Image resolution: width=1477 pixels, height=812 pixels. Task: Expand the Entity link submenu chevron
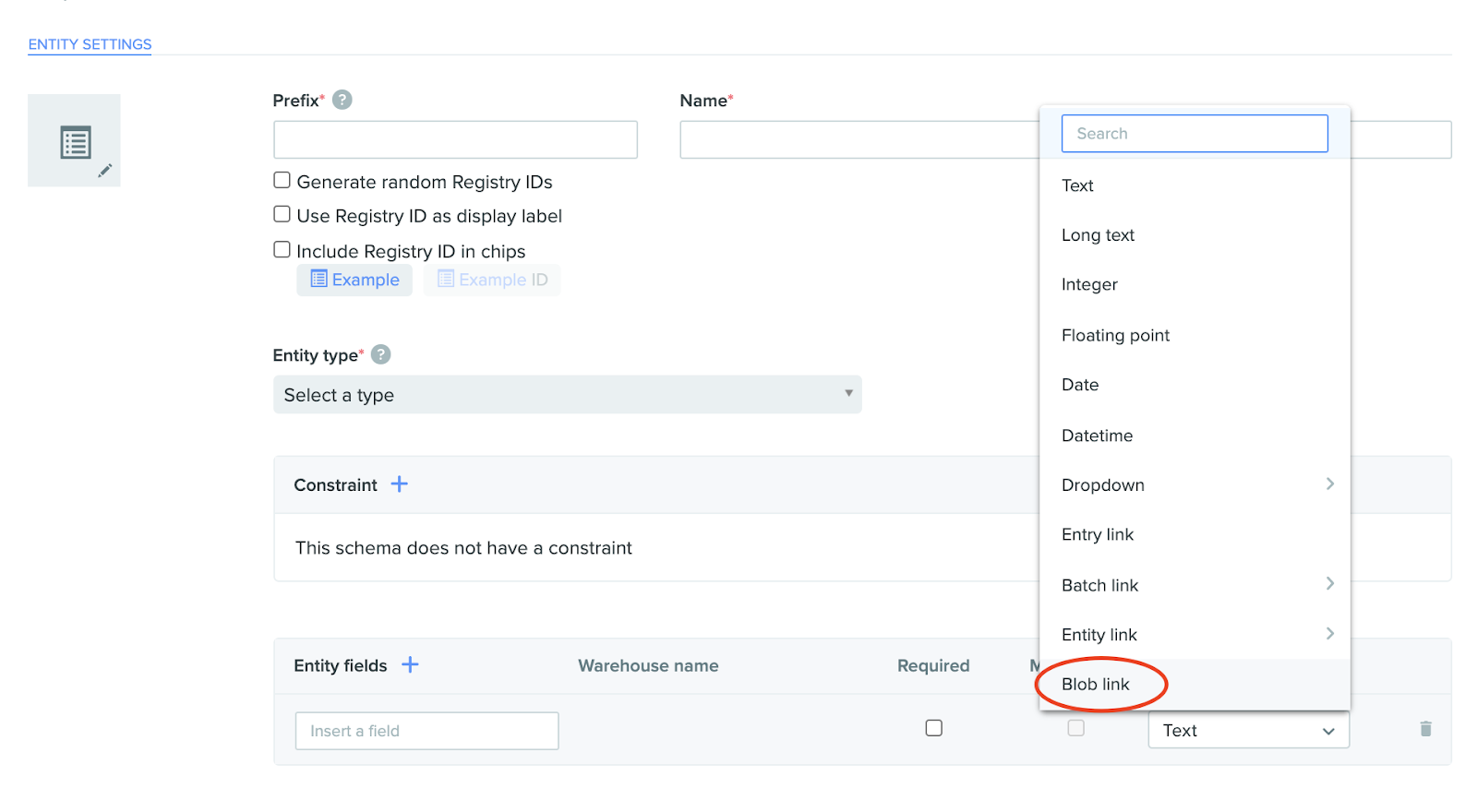(1330, 633)
